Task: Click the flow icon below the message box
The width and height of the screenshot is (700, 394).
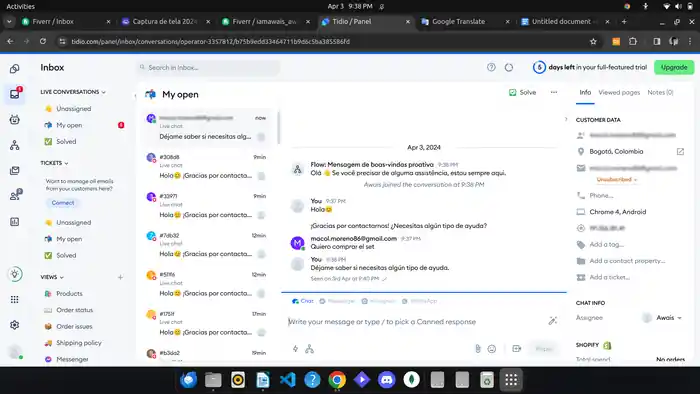Action: point(309,349)
